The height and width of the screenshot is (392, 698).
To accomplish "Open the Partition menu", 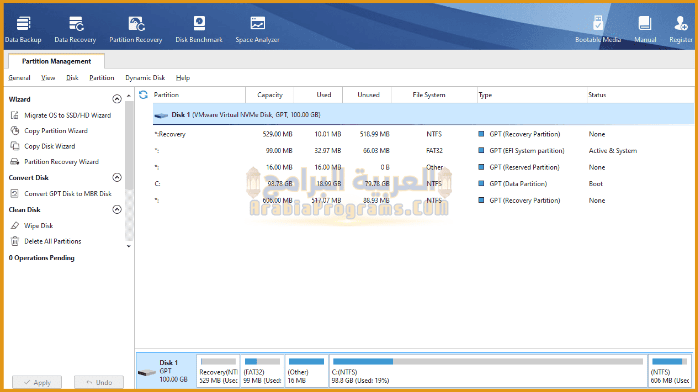I will pos(101,78).
